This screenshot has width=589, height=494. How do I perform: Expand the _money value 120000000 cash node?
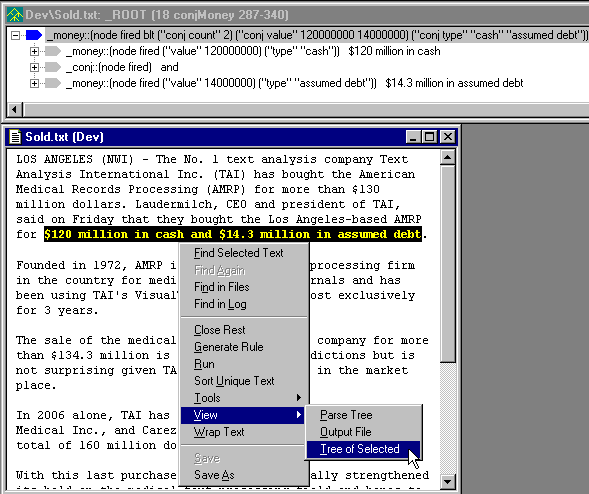point(34,51)
